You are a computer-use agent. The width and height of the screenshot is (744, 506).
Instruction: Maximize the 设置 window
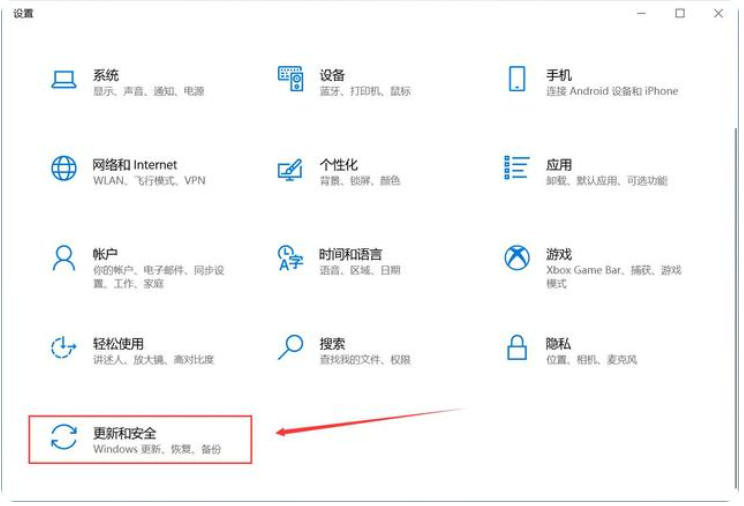coord(680,13)
